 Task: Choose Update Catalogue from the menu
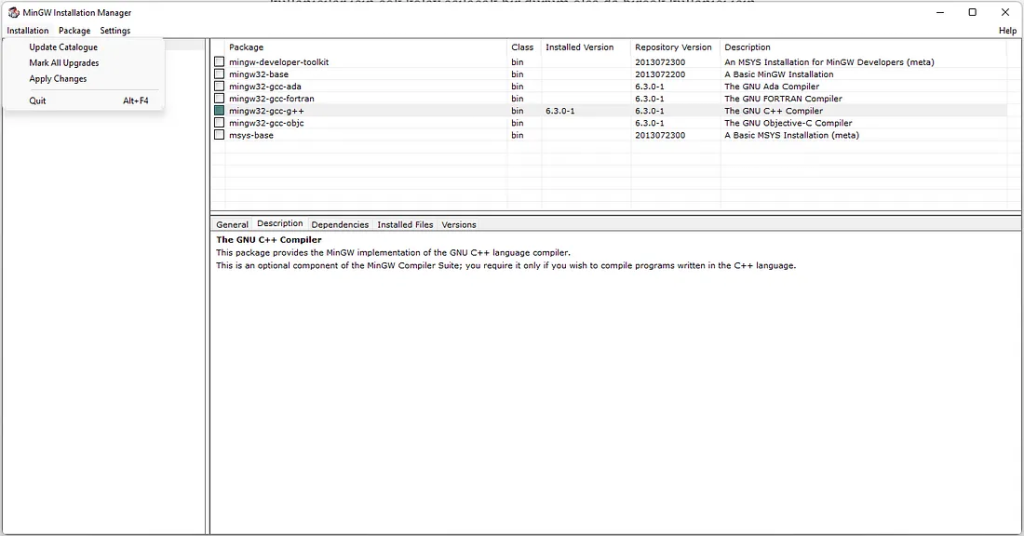pyautogui.click(x=63, y=47)
